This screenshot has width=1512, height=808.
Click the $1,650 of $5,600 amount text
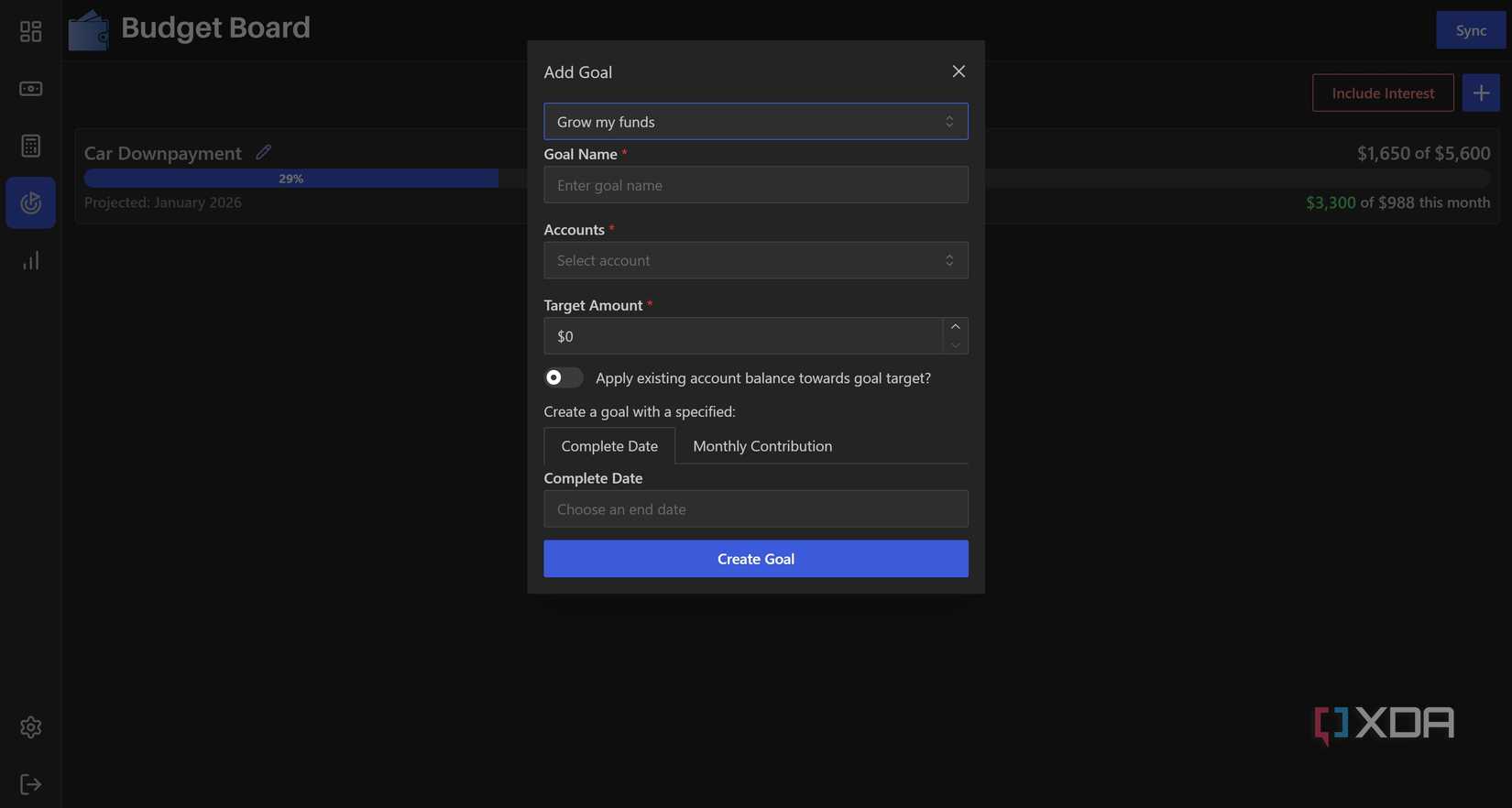(1424, 153)
